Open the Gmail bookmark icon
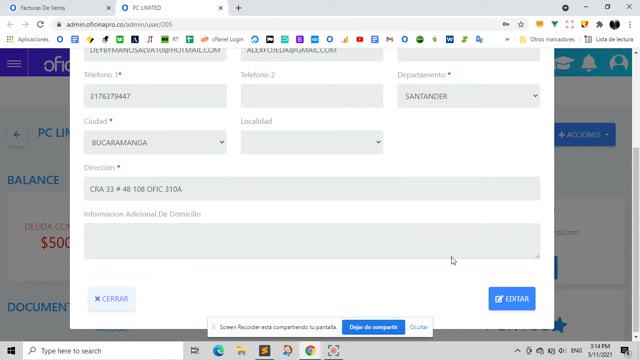This screenshot has width=640, height=360. point(390,39)
